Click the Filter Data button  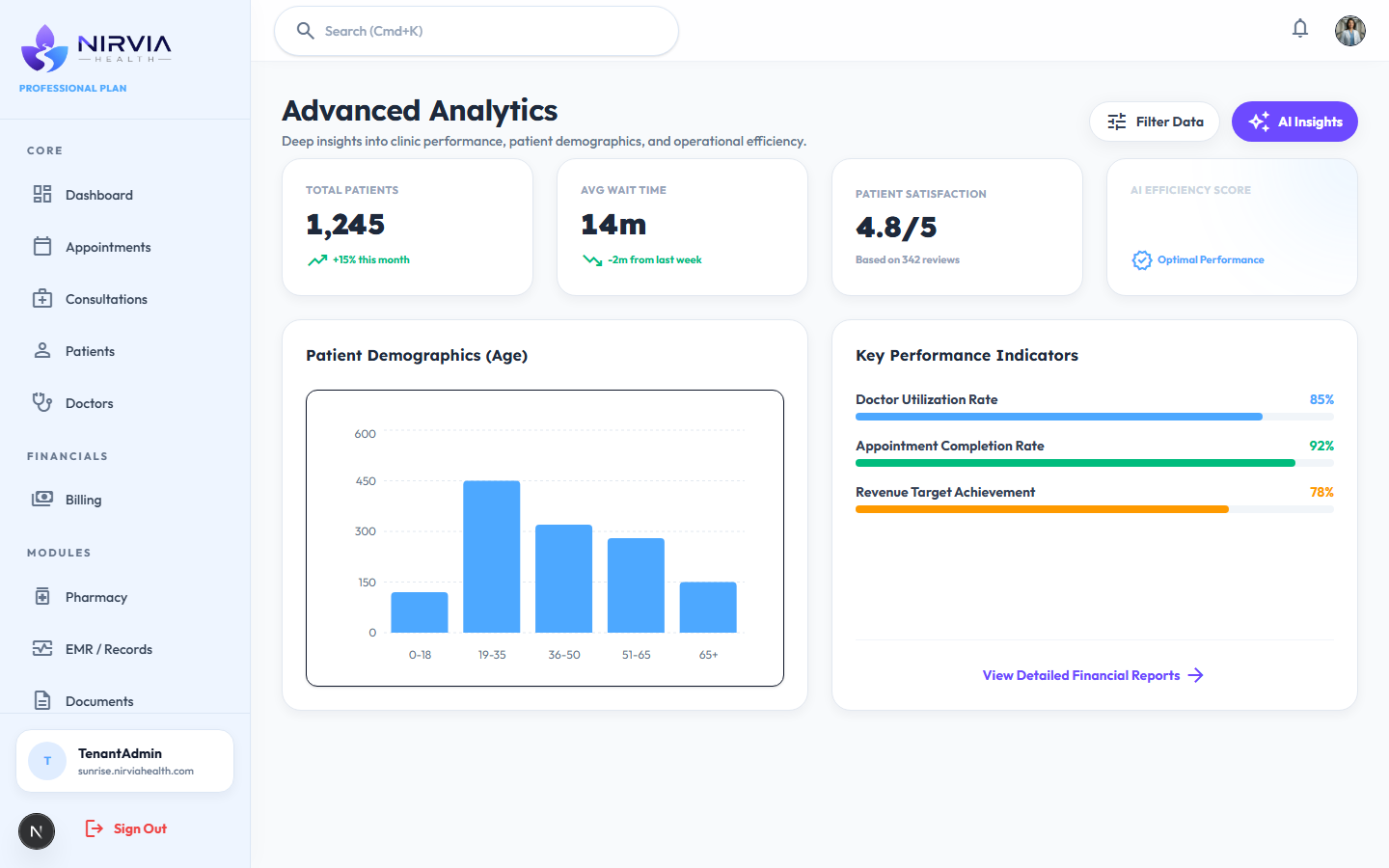pos(1155,122)
